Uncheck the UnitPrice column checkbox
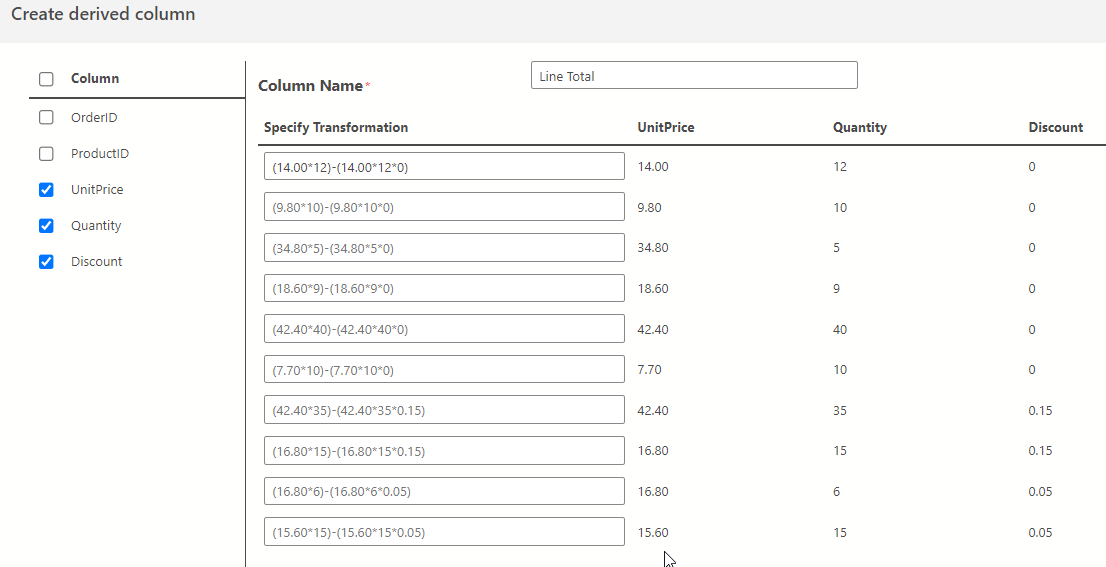 [x=46, y=190]
